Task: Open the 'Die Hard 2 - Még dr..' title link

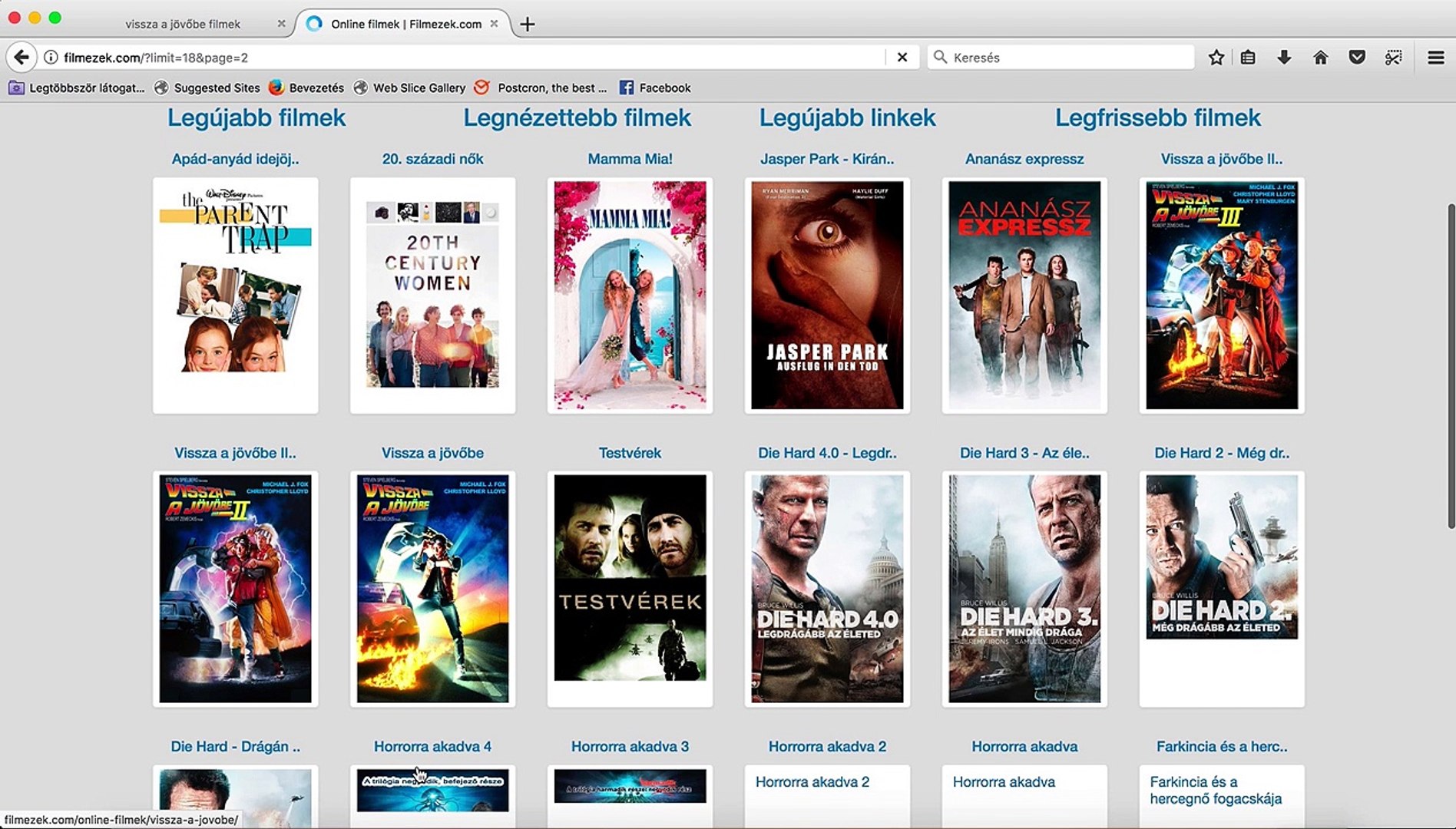Action: click(1222, 453)
